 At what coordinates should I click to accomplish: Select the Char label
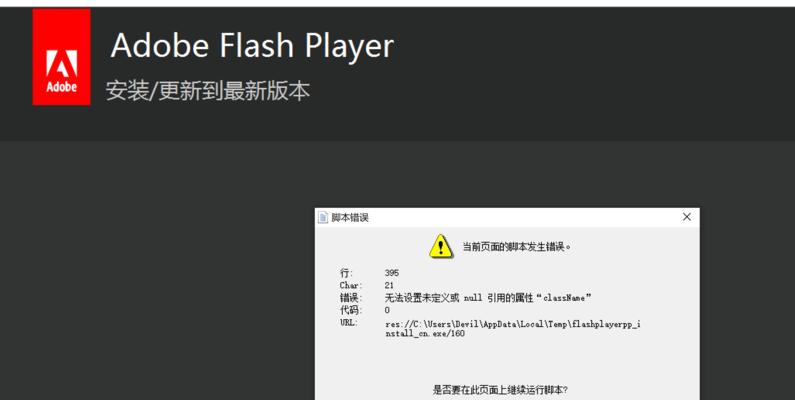click(351, 285)
